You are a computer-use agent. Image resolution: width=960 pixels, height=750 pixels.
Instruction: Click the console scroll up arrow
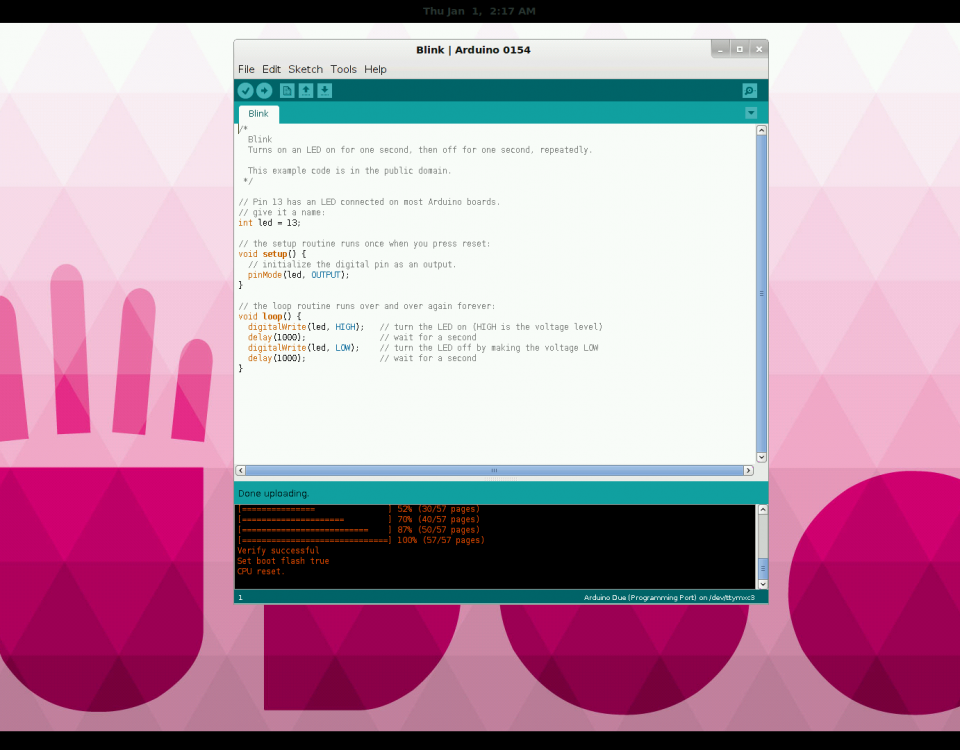[763, 509]
